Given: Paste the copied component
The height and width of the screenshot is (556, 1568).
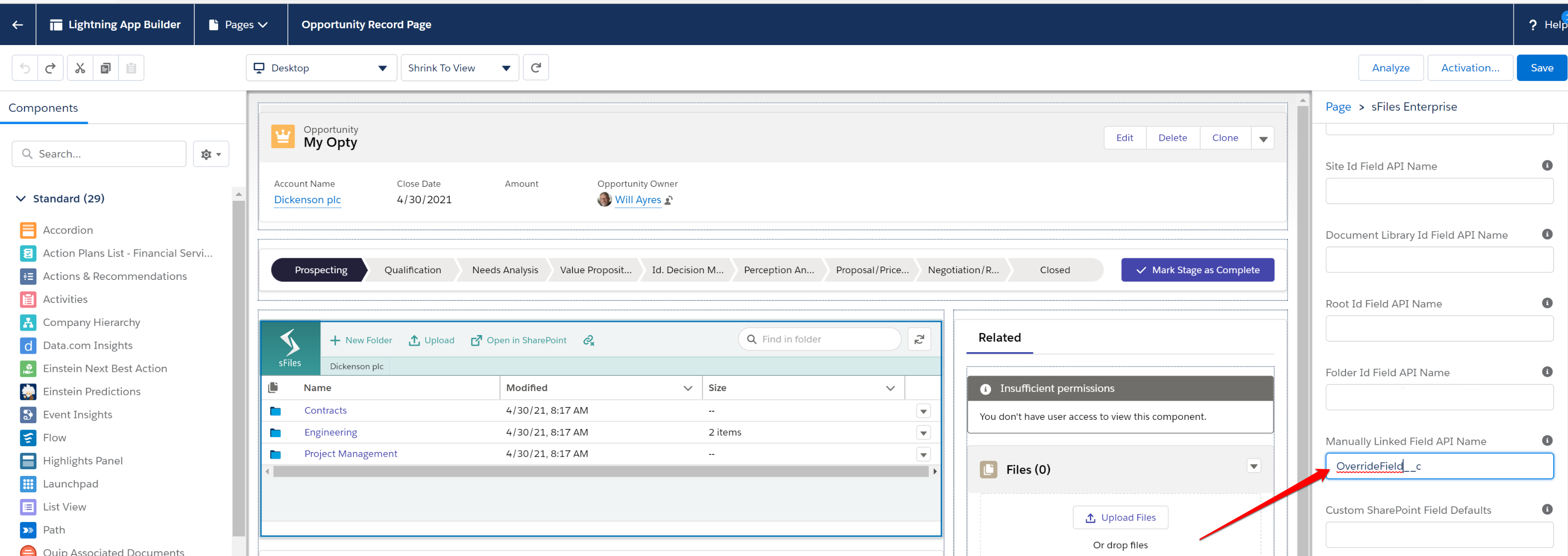Looking at the screenshot, I should coord(131,68).
